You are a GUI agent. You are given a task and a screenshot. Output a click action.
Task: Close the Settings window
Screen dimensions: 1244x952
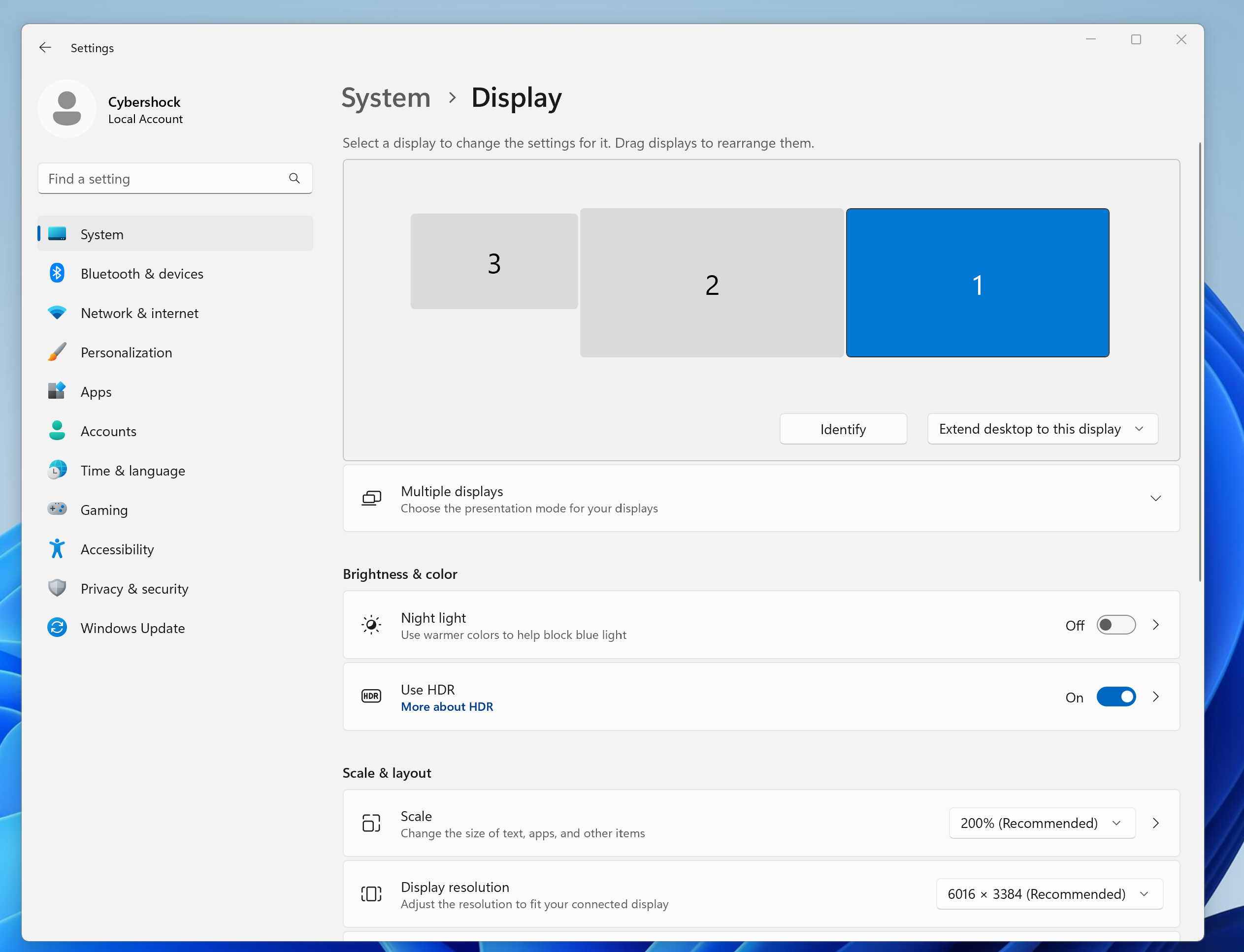[1181, 39]
